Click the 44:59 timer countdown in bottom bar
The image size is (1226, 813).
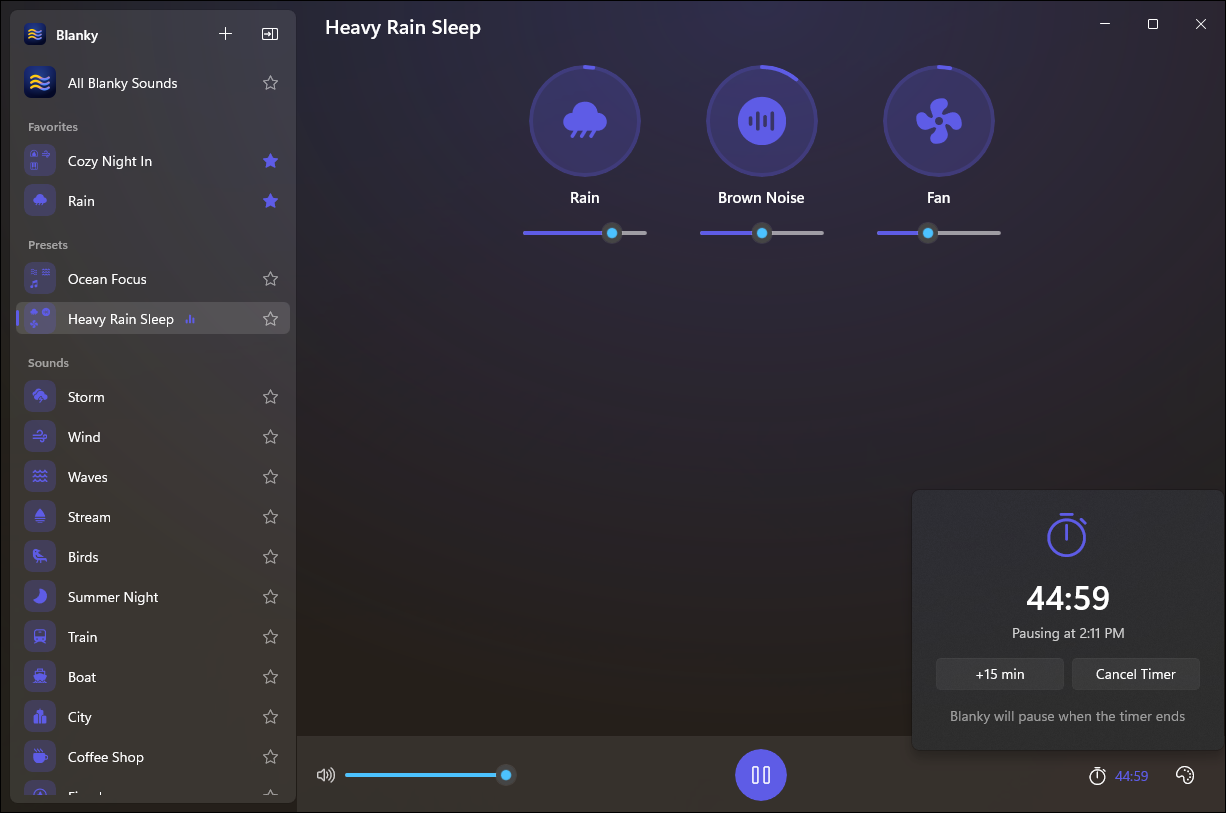(x=1132, y=776)
